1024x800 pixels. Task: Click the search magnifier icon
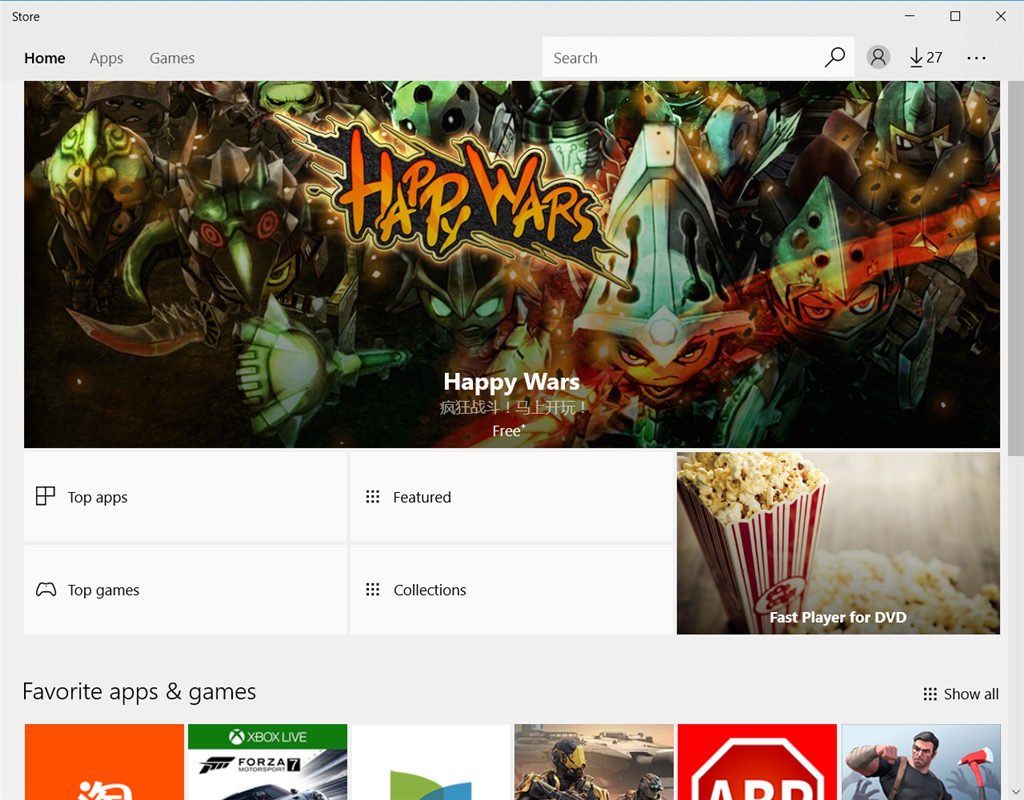click(834, 57)
